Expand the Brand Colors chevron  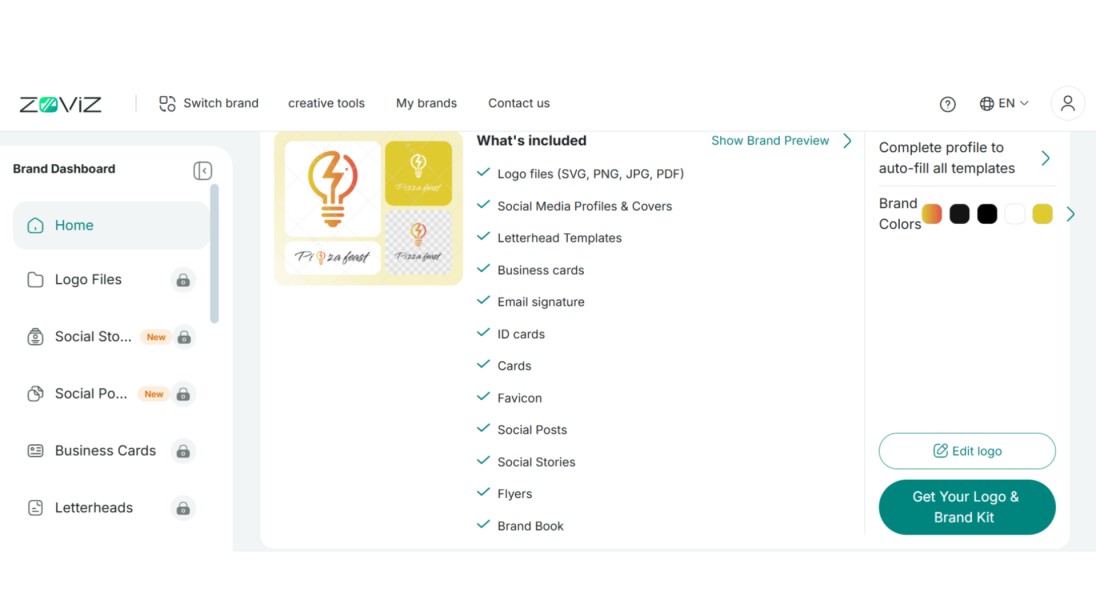[x=1070, y=214]
